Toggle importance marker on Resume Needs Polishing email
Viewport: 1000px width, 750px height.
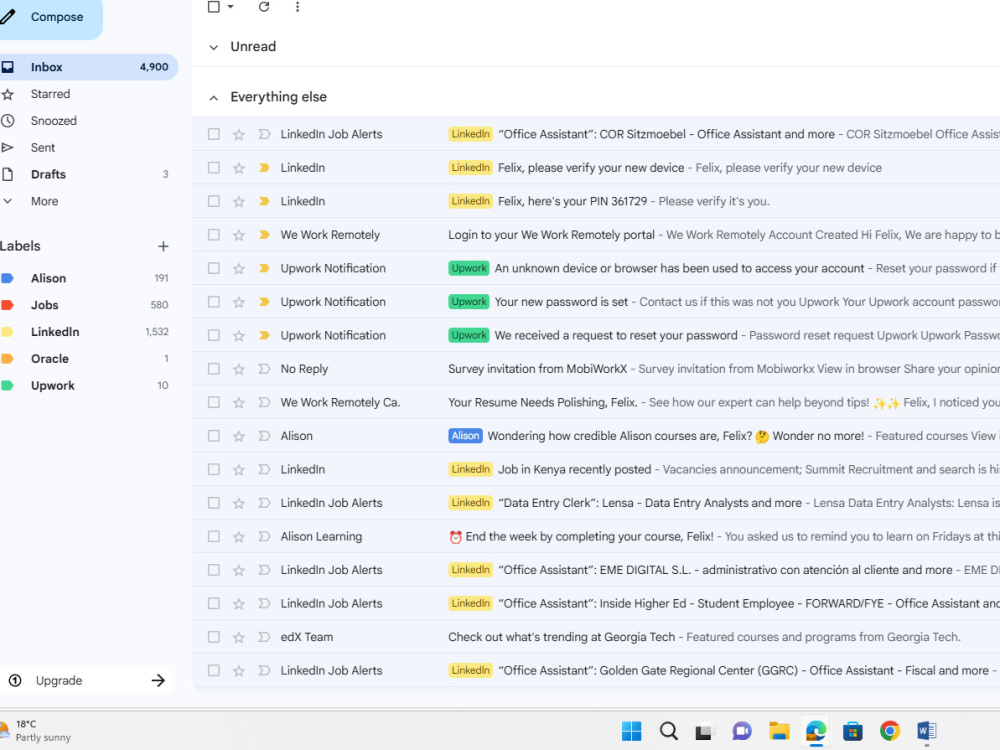[264, 402]
